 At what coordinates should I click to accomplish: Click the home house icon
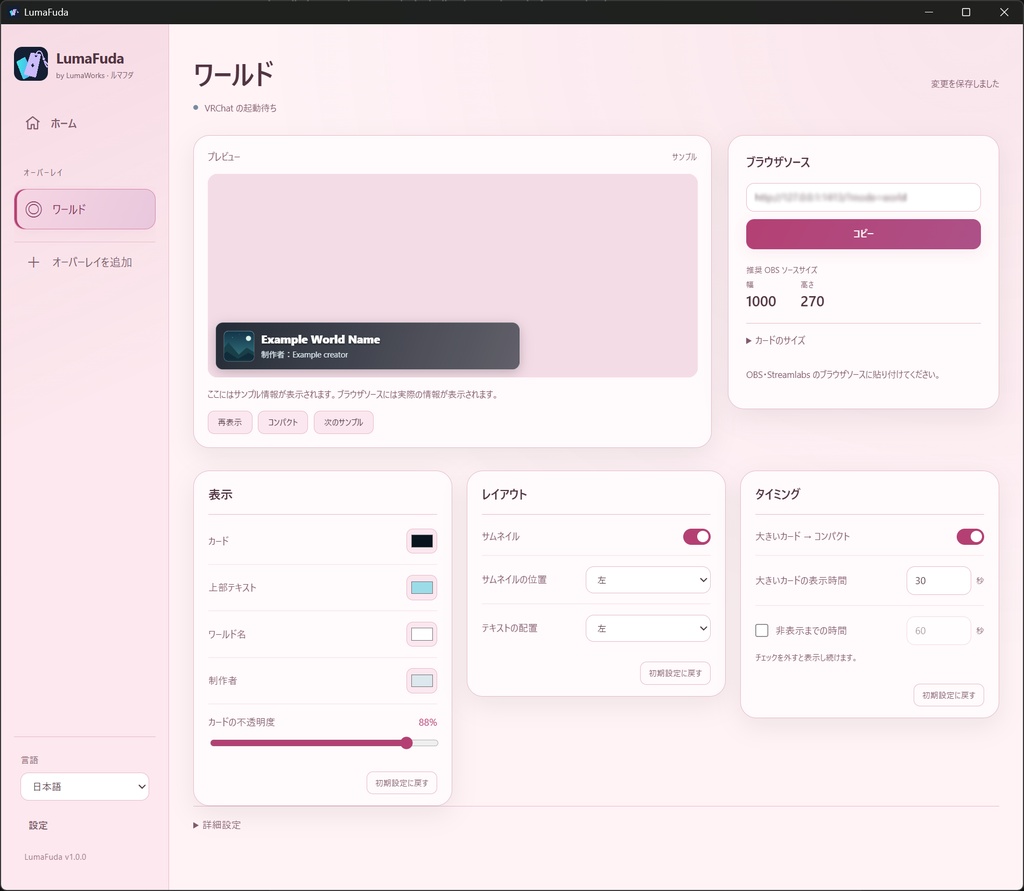[33, 123]
